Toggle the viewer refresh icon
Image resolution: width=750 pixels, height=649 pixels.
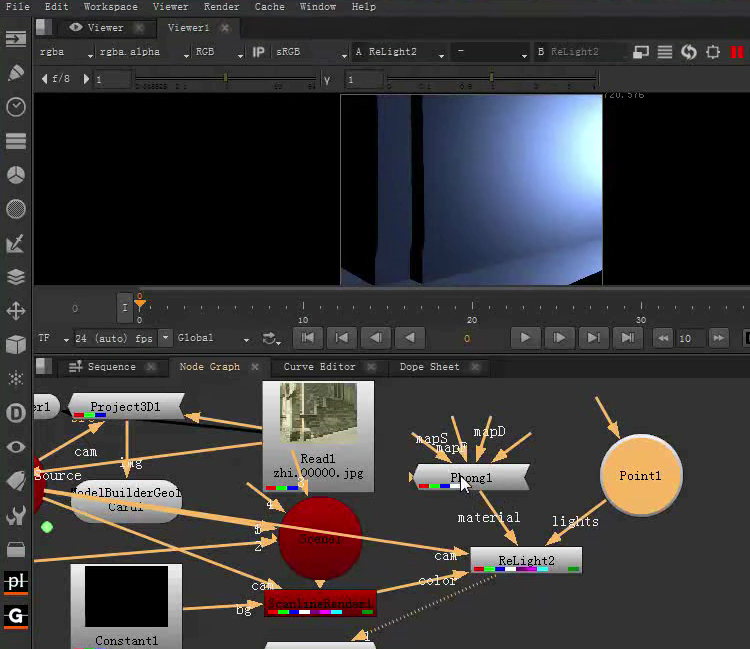click(688, 52)
